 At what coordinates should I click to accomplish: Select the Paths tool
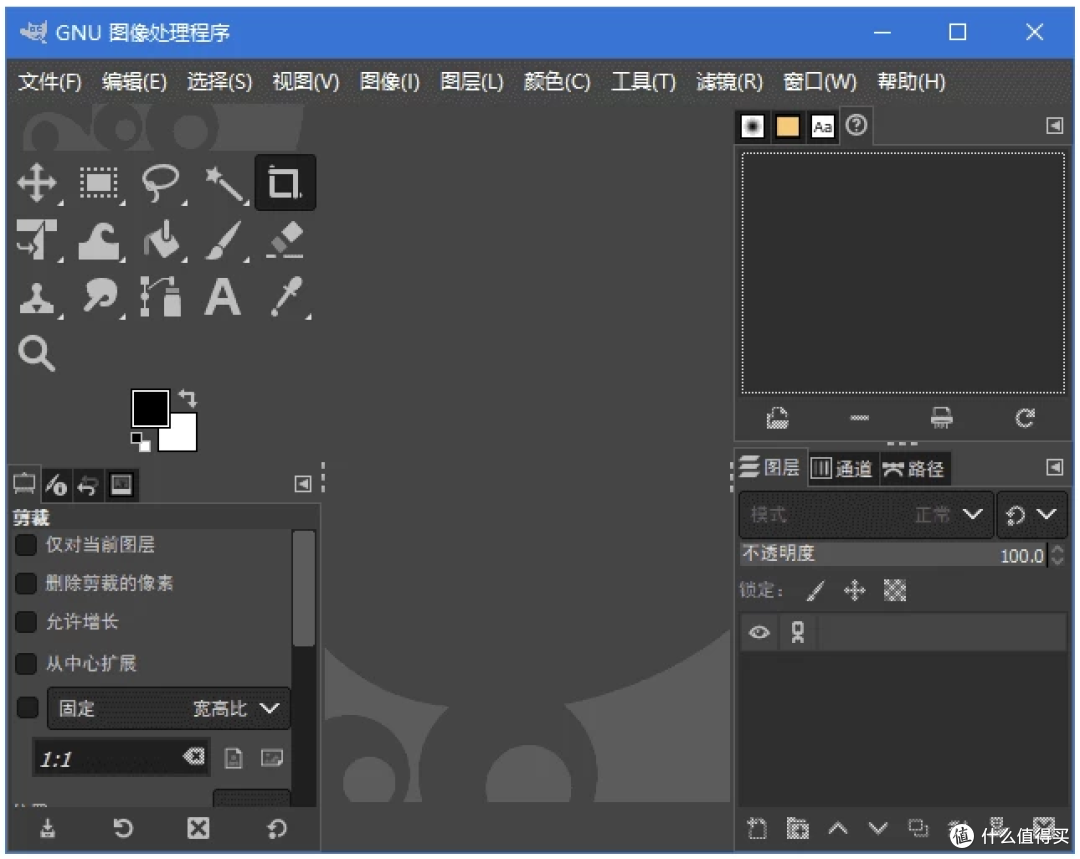161,297
